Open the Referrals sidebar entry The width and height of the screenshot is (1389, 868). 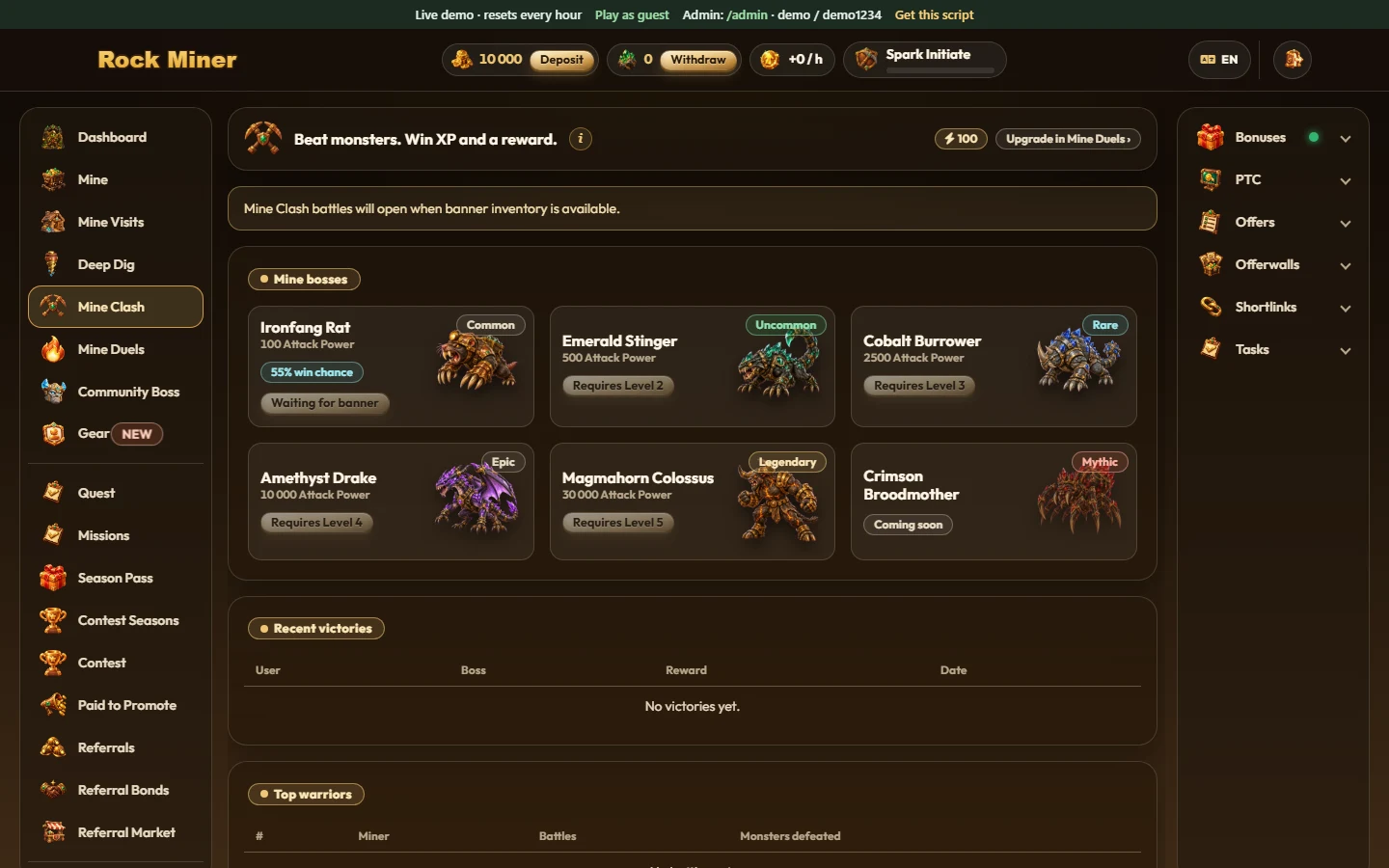coord(116,747)
